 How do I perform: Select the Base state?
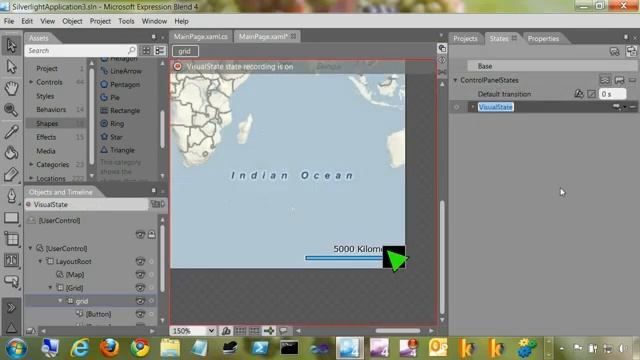tap(552, 66)
